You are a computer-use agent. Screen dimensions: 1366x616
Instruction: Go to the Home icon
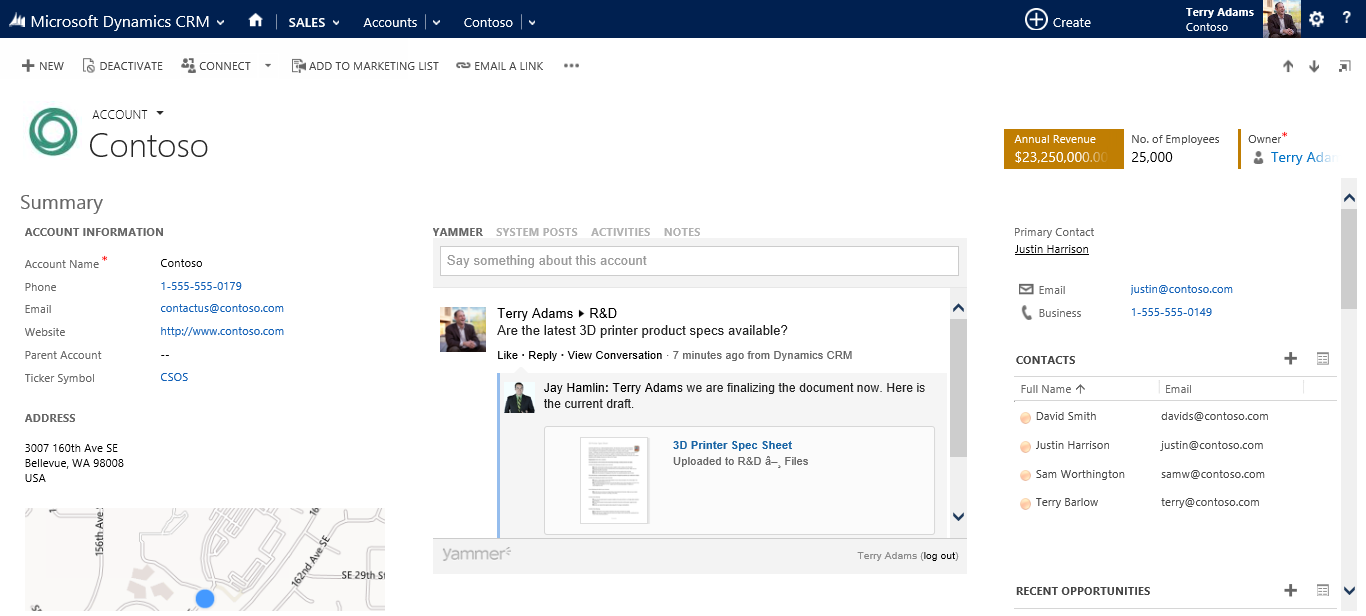click(256, 21)
